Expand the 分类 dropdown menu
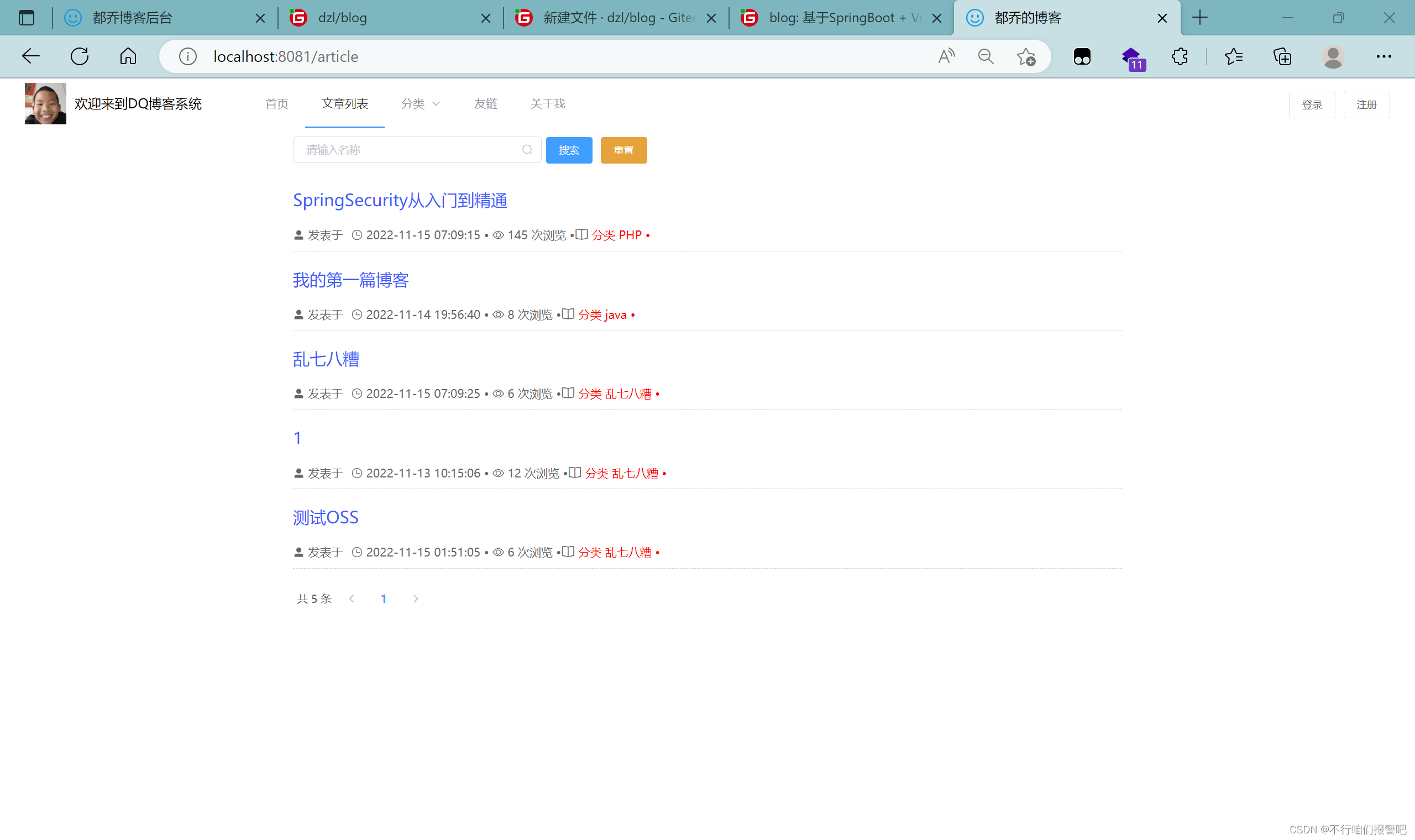The width and height of the screenshot is (1415, 840). tap(420, 103)
